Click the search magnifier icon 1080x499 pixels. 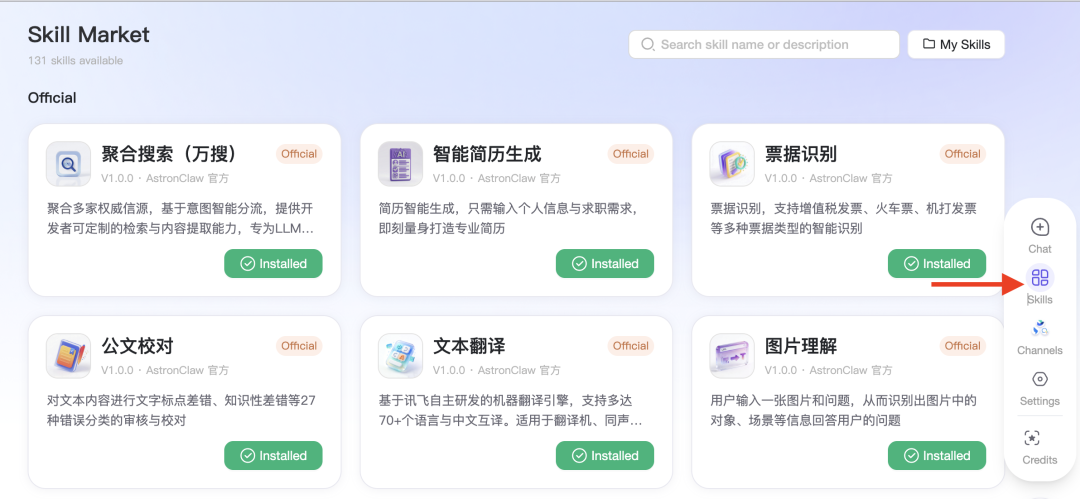(x=647, y=45)
